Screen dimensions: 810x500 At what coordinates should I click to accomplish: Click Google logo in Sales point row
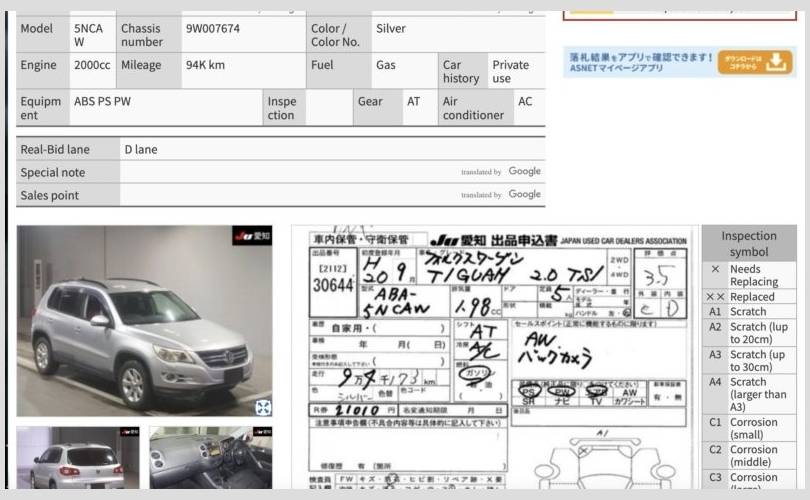524,194
